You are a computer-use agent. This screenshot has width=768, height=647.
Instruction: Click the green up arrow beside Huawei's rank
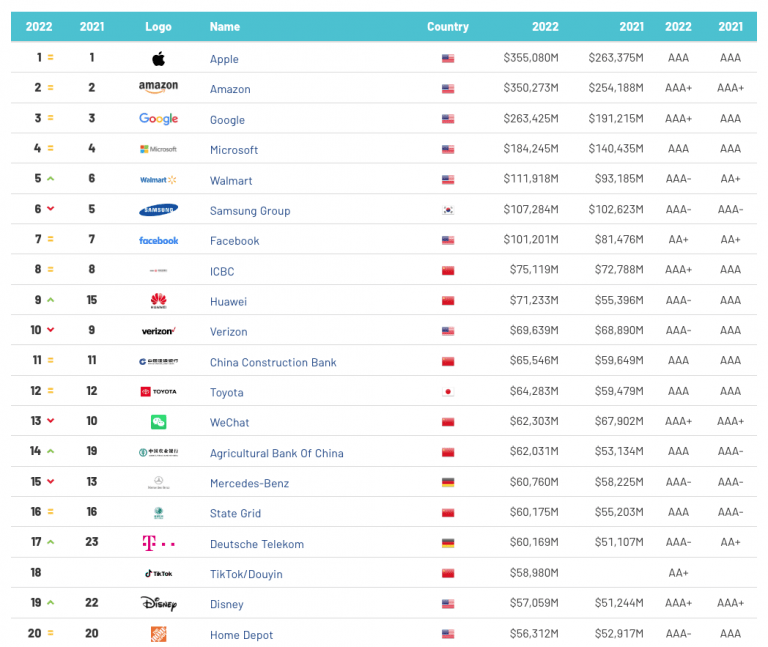[50, 300]
